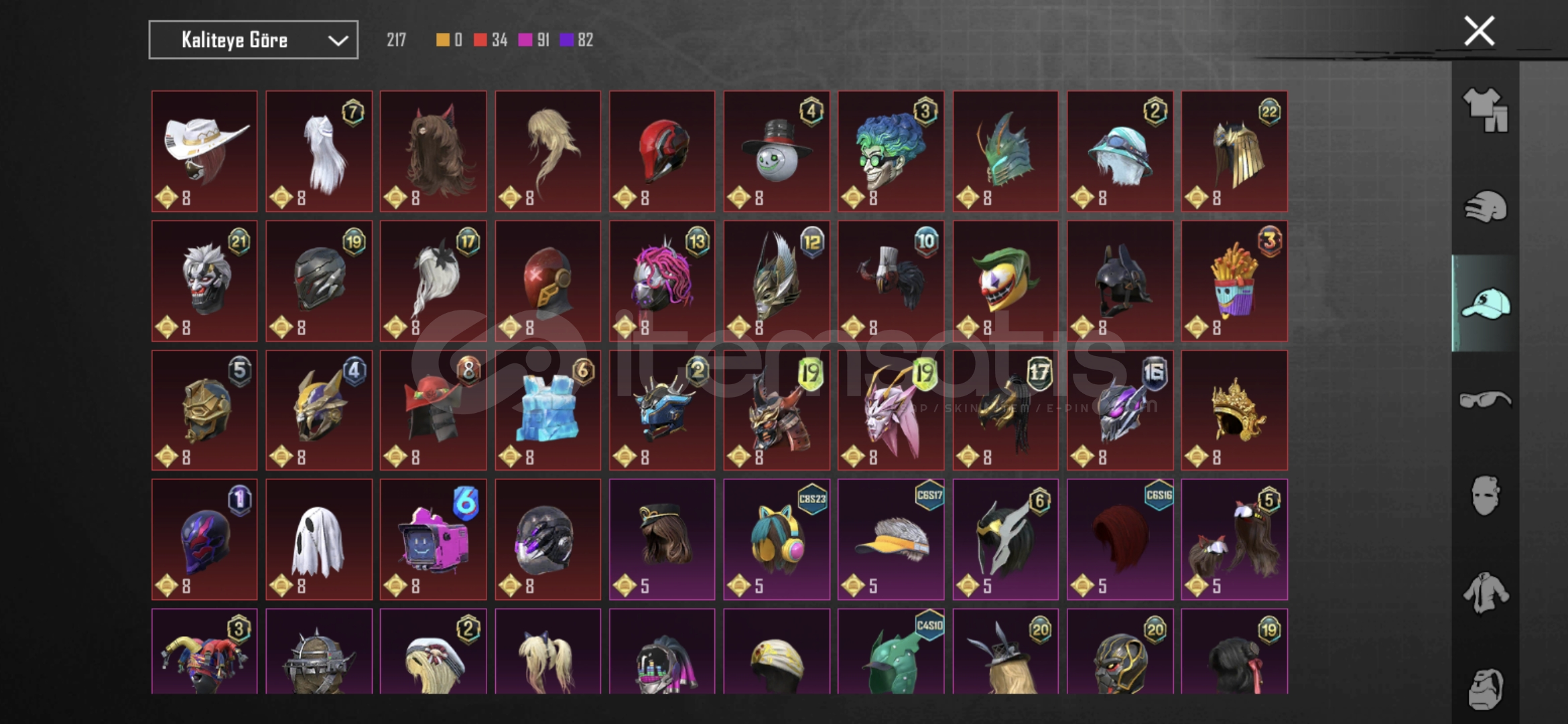This screenshot has width=1568, height=724.
Task: Open the backpack category icon at the sidebar bottom
Action: [1485, 688]
